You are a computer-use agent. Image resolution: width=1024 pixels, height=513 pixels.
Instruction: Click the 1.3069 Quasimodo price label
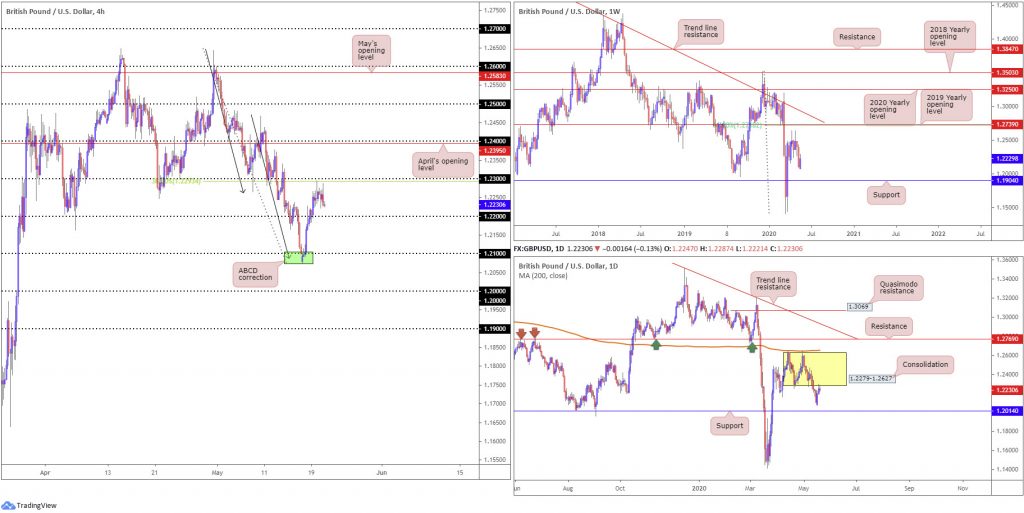tap(857, 306)
